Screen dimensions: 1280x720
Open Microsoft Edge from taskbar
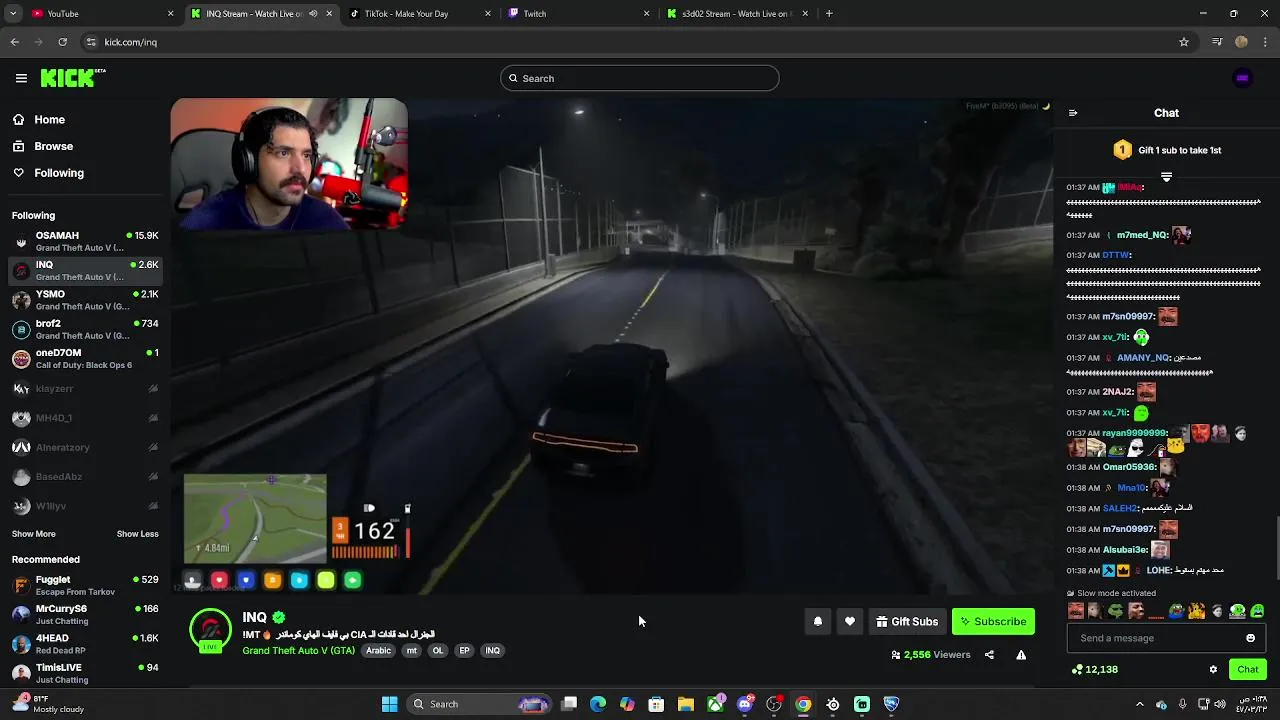coord(598,704)
